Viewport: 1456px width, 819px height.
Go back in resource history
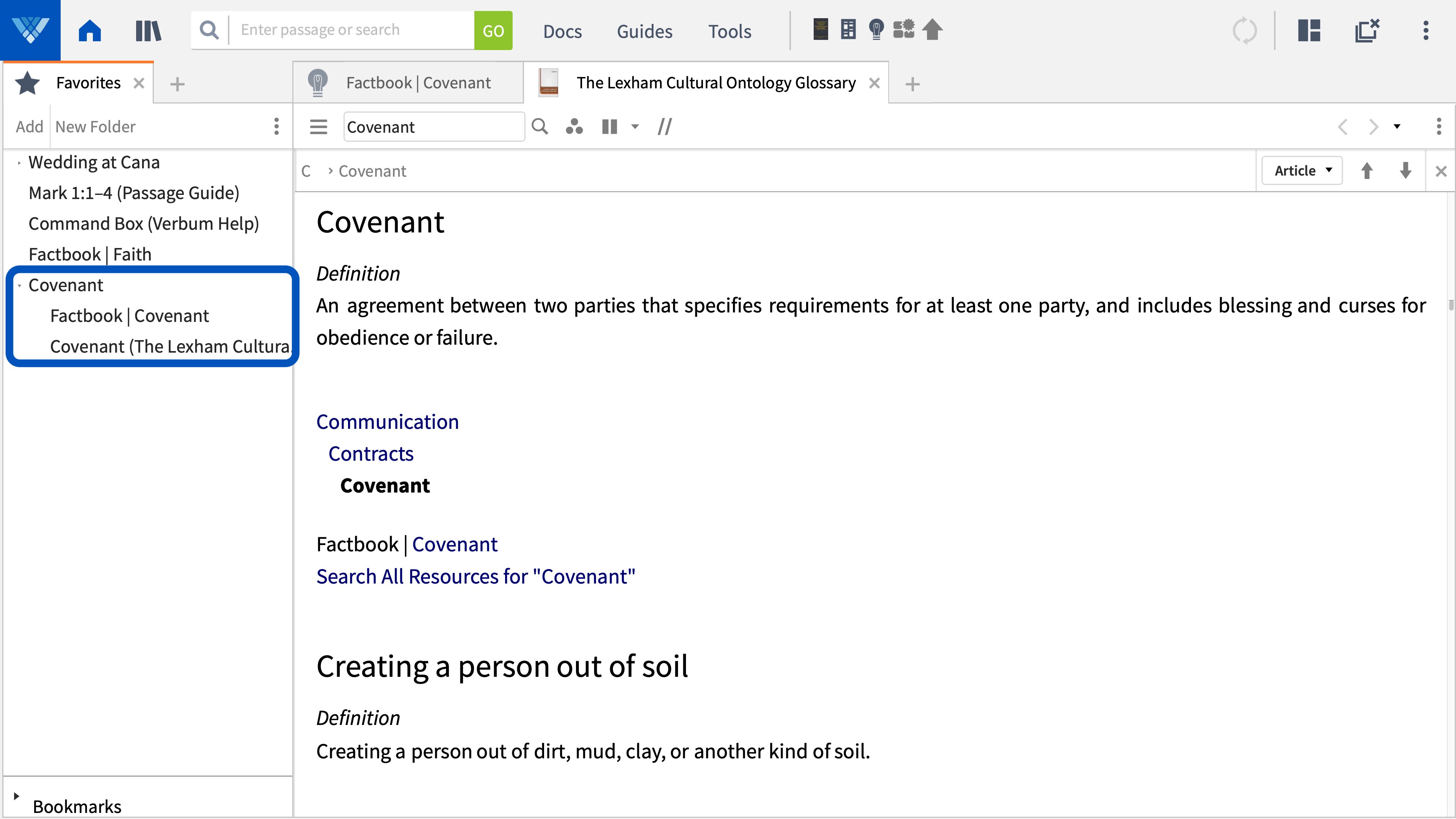(x=1343, y=127)
